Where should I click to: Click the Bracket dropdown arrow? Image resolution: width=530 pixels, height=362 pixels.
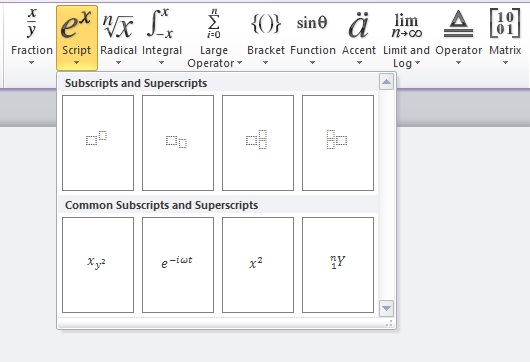pyautogui.click(x=265, y=63)
